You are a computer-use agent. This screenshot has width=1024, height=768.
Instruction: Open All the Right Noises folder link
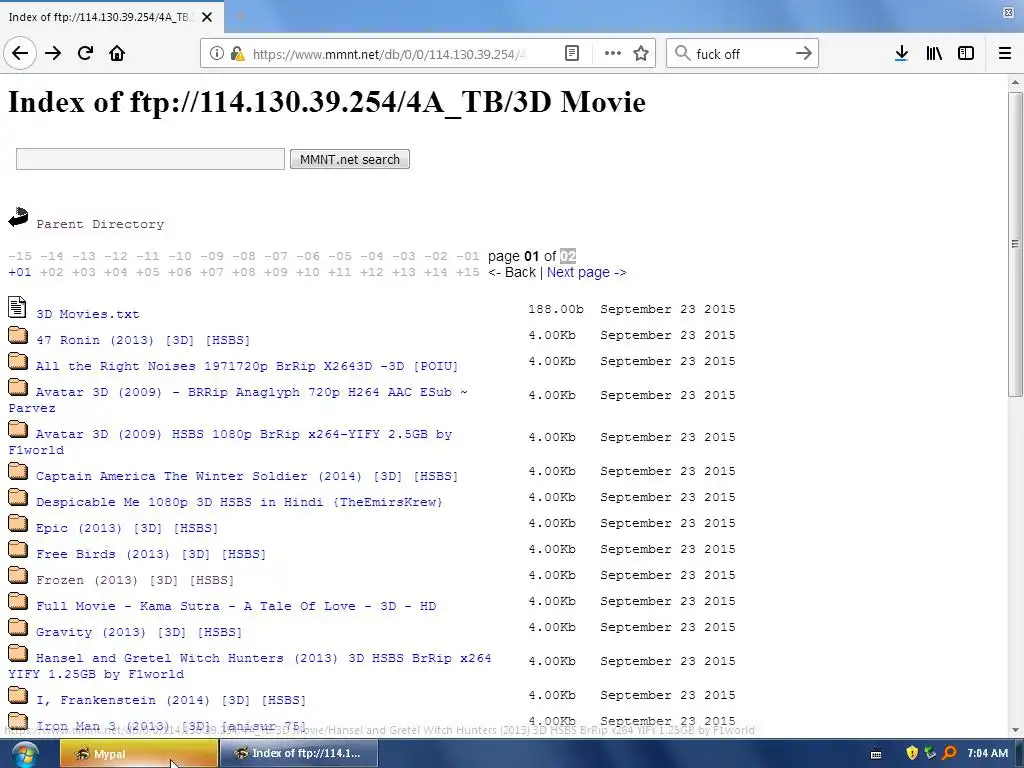tap(247, 366)
